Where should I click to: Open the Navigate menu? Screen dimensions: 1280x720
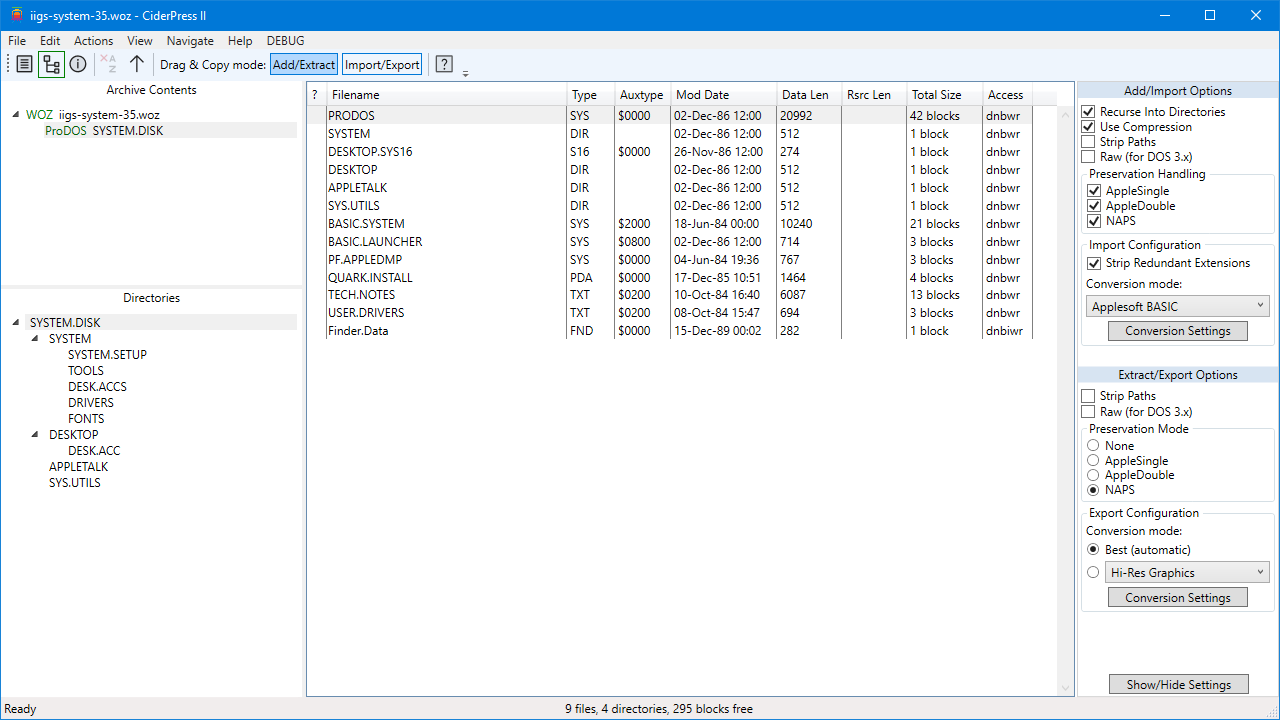(190, 41)
